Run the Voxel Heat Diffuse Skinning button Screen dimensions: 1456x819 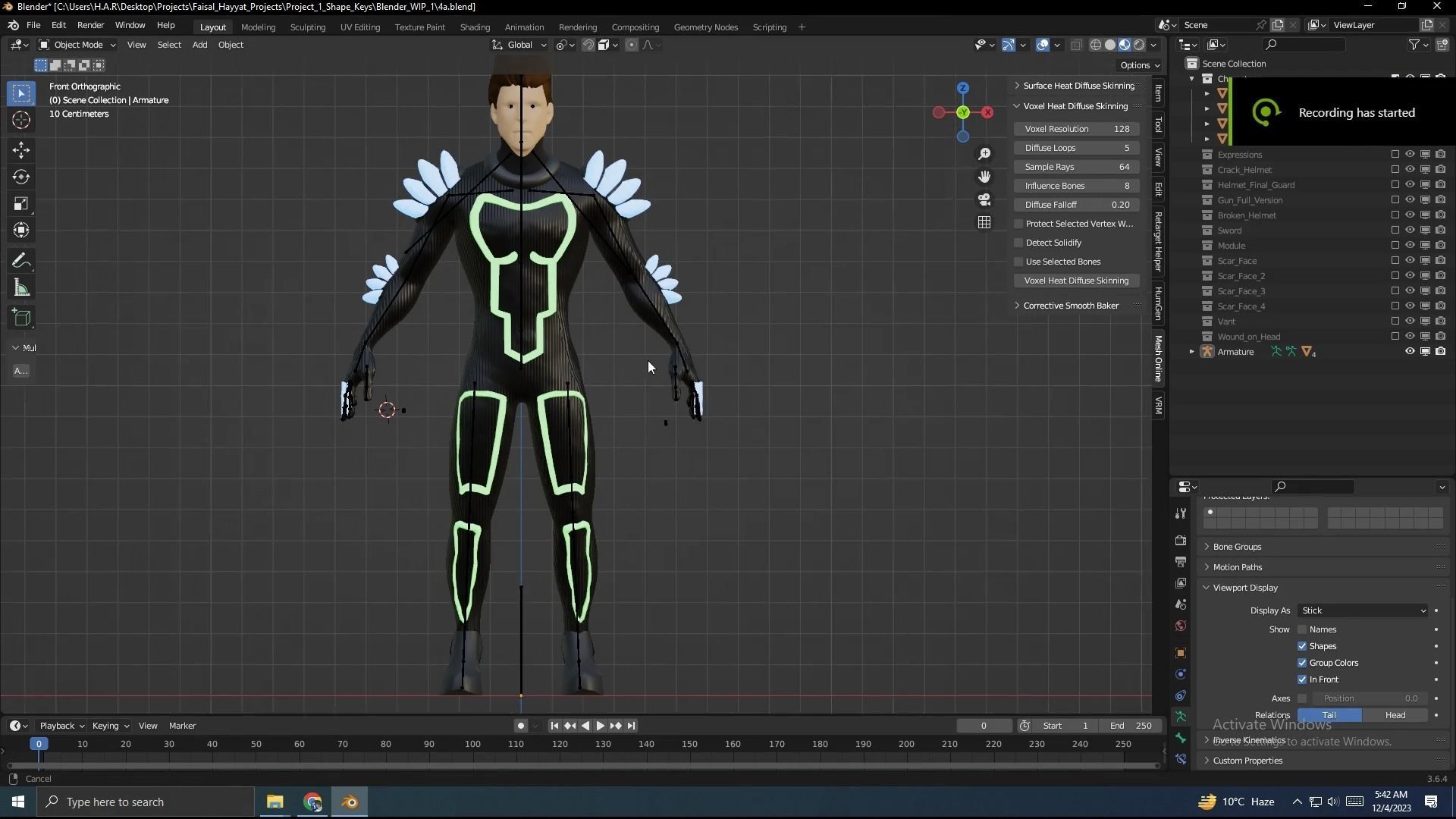(1077, 281)
